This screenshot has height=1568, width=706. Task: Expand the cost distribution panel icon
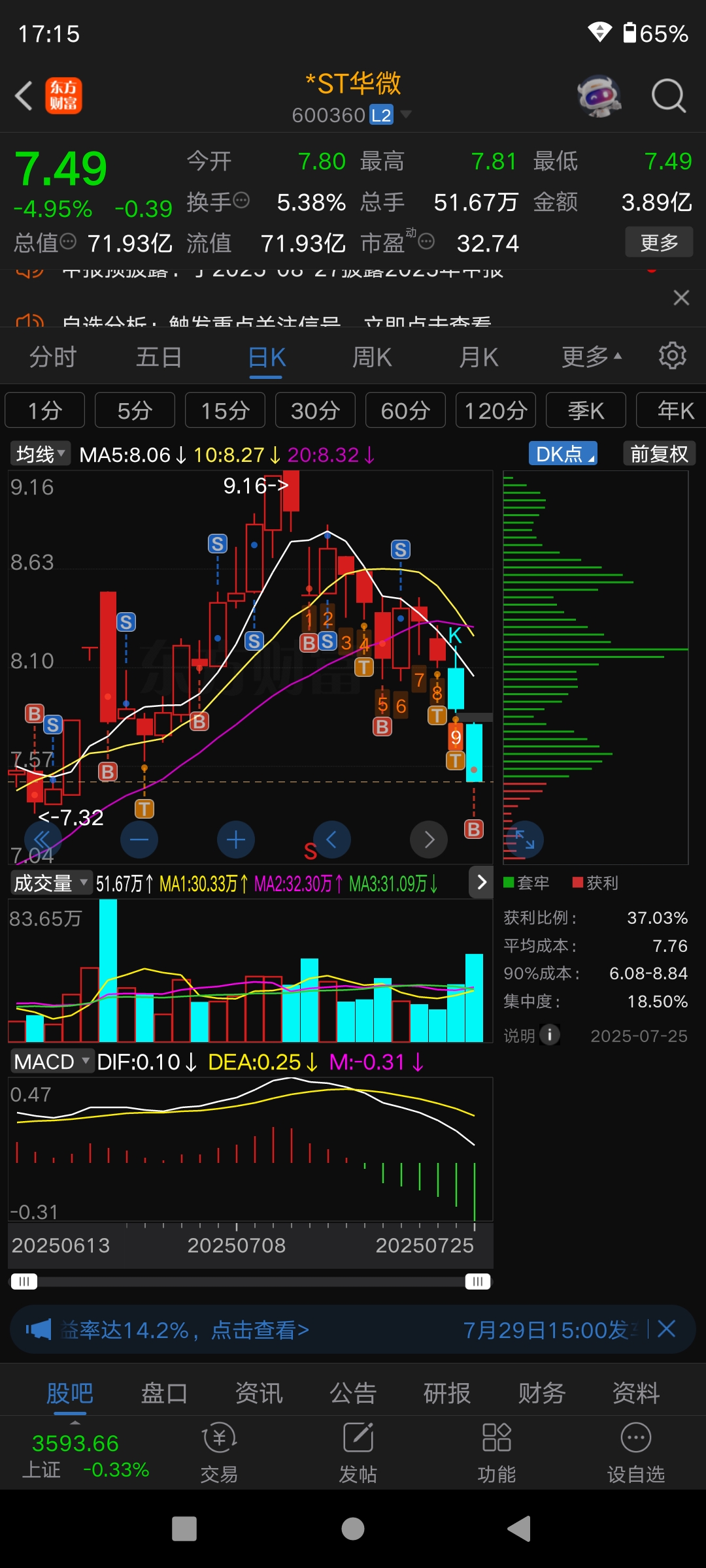point(525,840)
